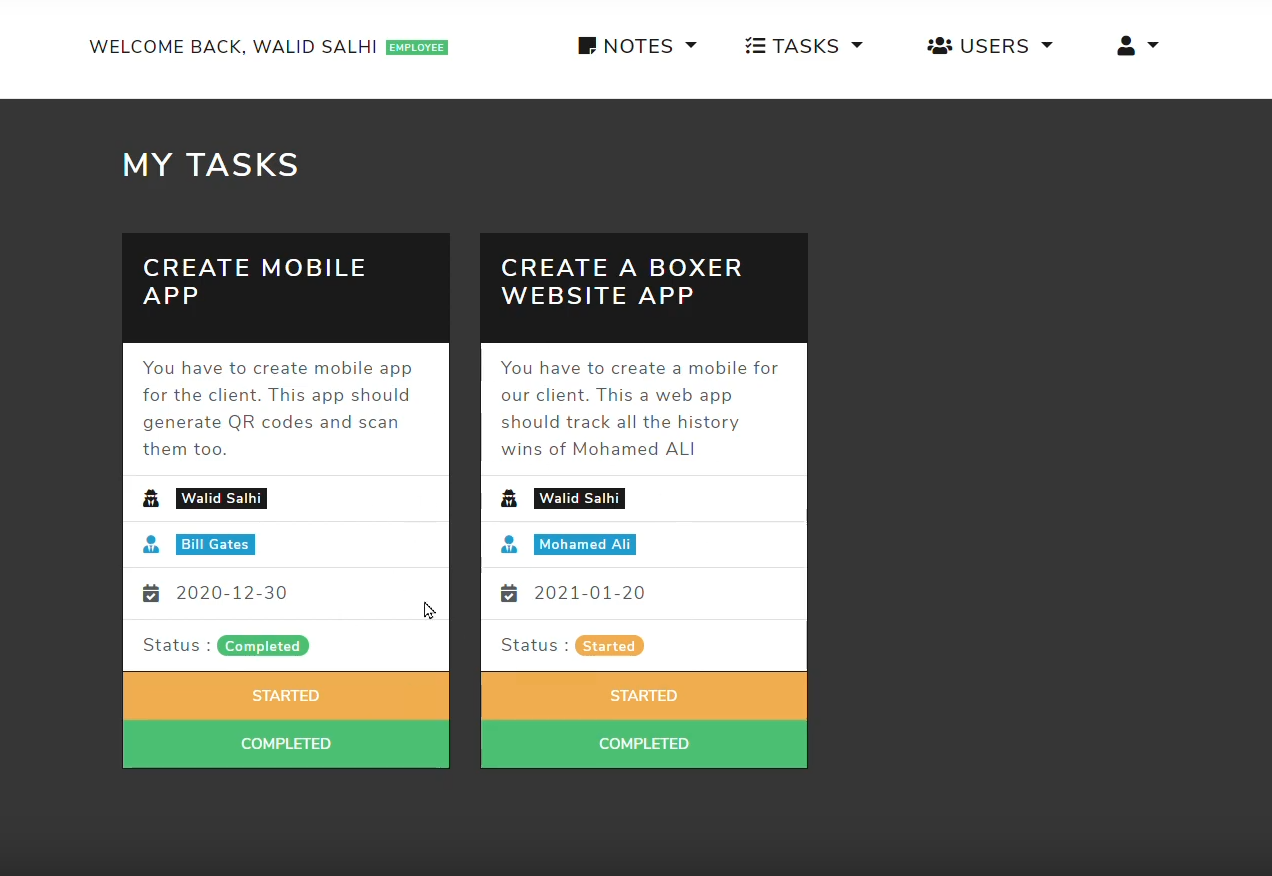Open the profile person icon at top right
Image resolution: width=1272 pixels, height=876 pixels.
1127,45
